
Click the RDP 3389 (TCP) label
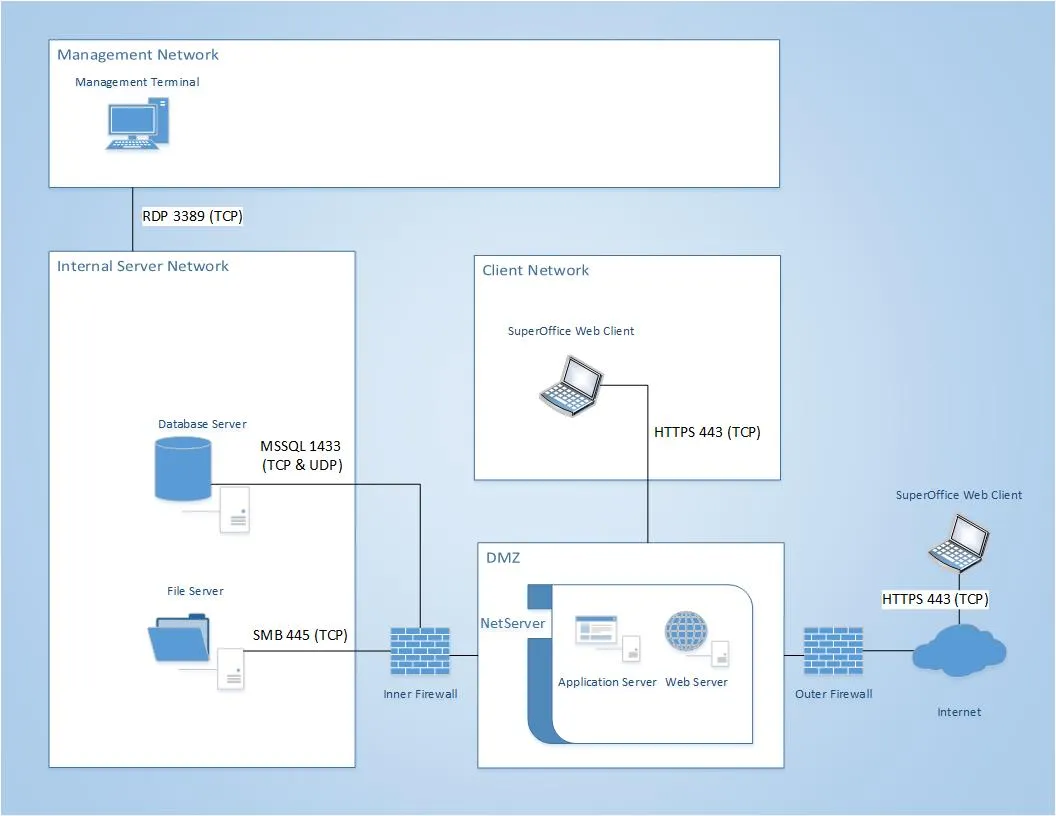(192, 215)
